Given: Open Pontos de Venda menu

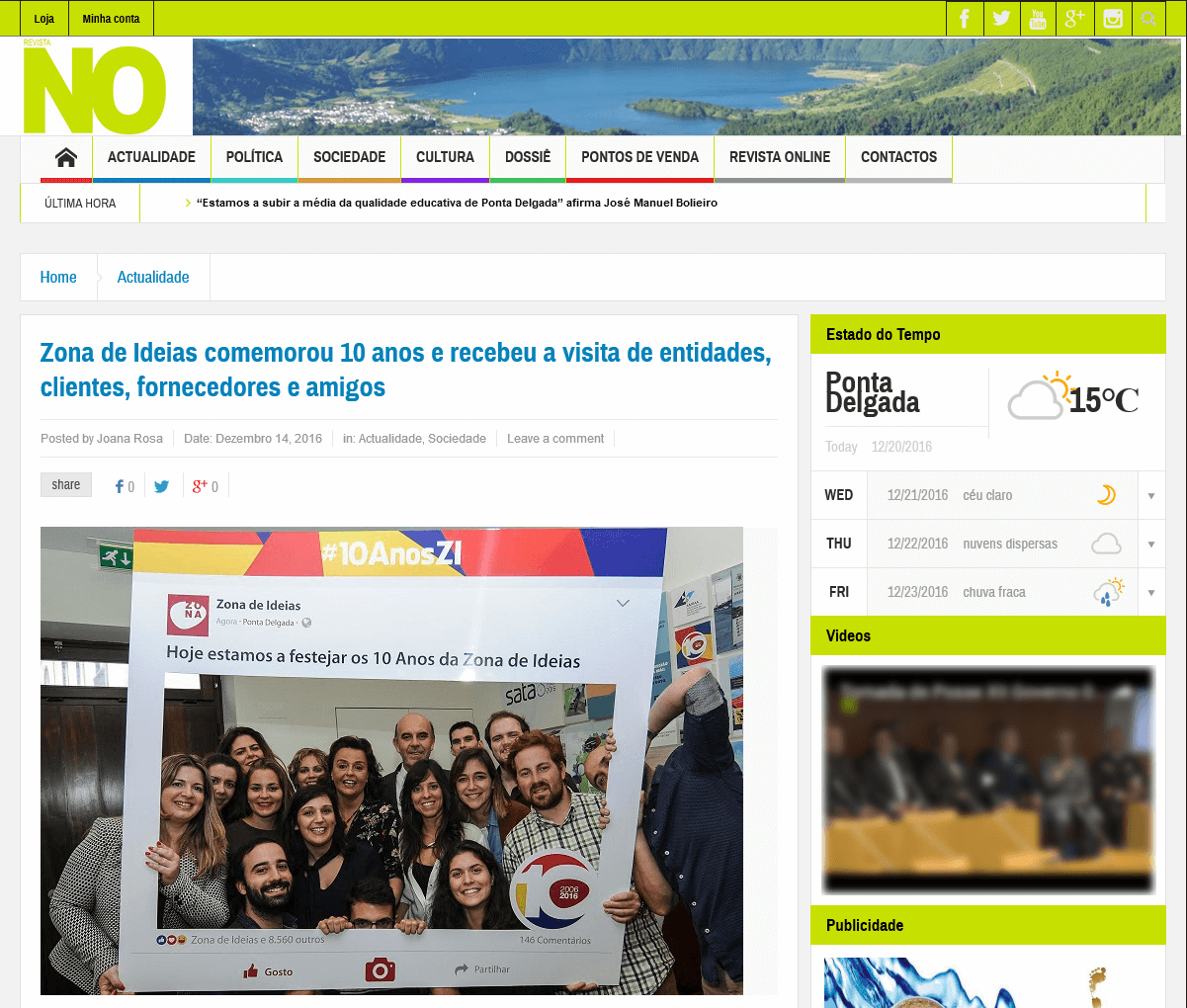Looking at the screenshot, I should [639, 157].
